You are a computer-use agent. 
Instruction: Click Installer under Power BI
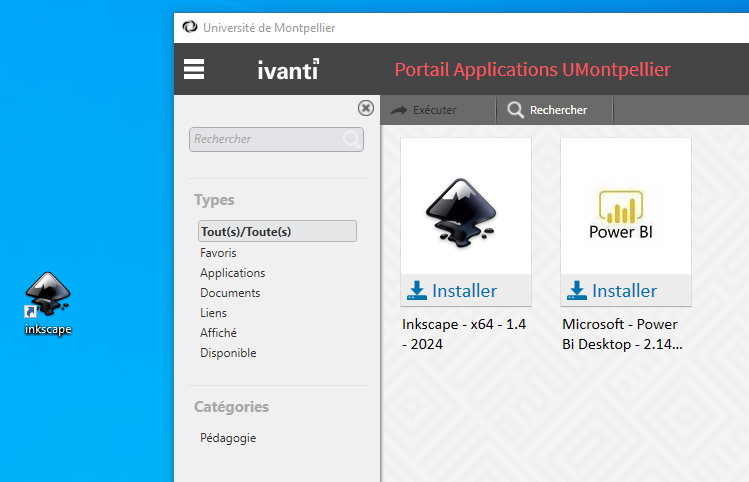[x=613, y=290]
